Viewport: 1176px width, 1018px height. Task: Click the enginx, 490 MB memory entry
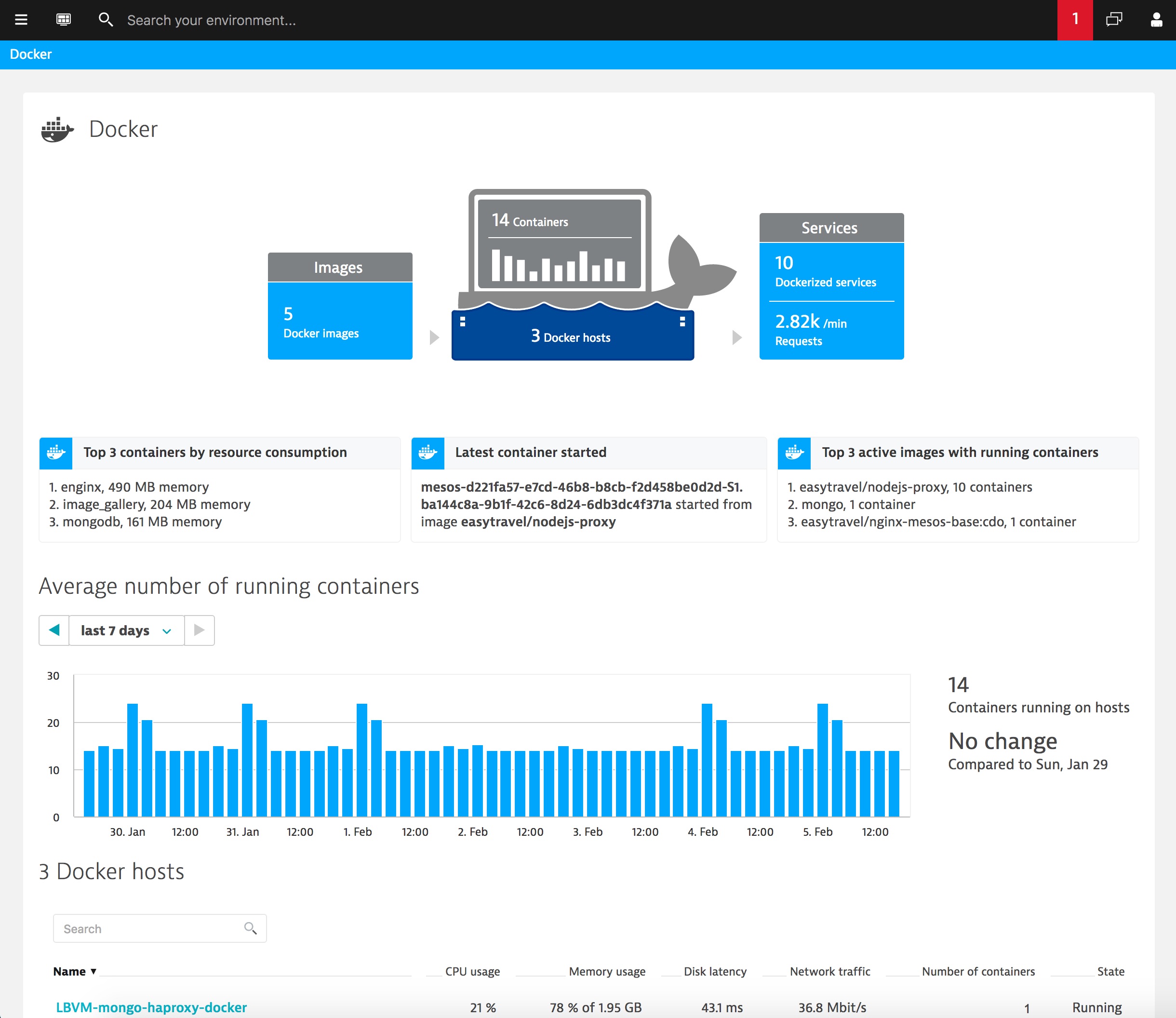129,487
